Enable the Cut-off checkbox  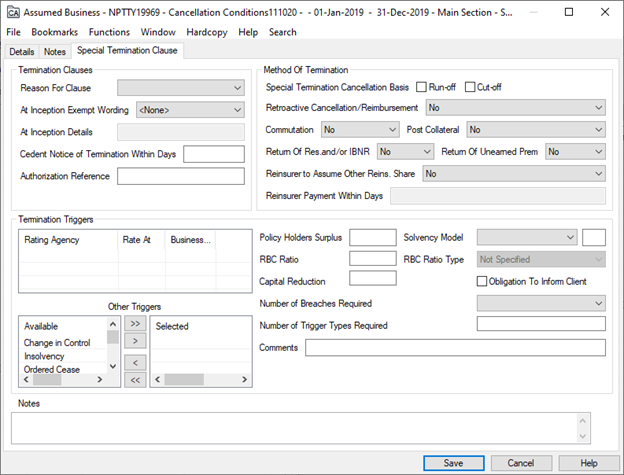click(x=471, y=88)
